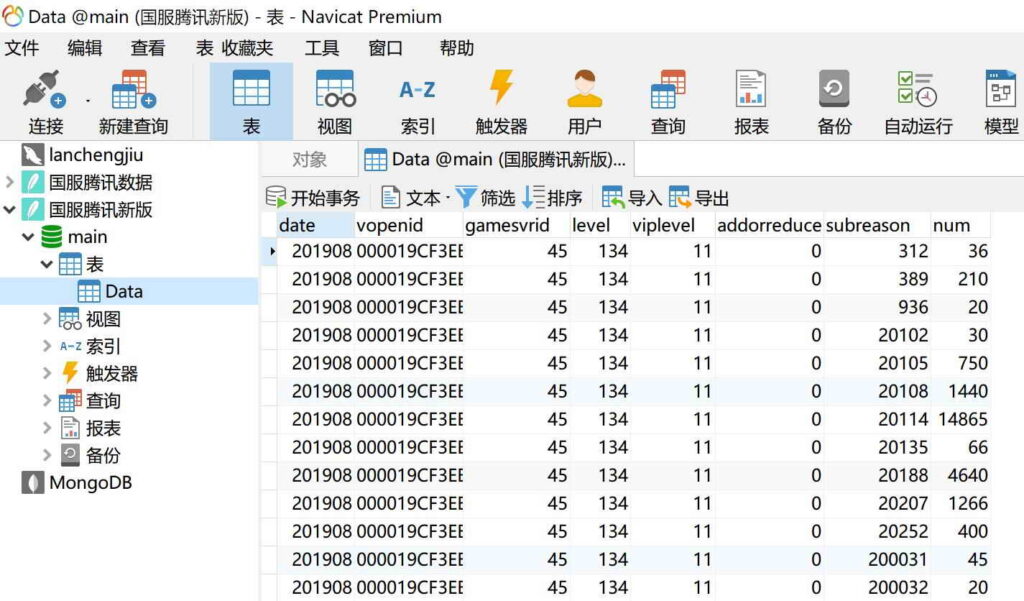
Task: Click the 导出 export button
Action: coord(699,198)
